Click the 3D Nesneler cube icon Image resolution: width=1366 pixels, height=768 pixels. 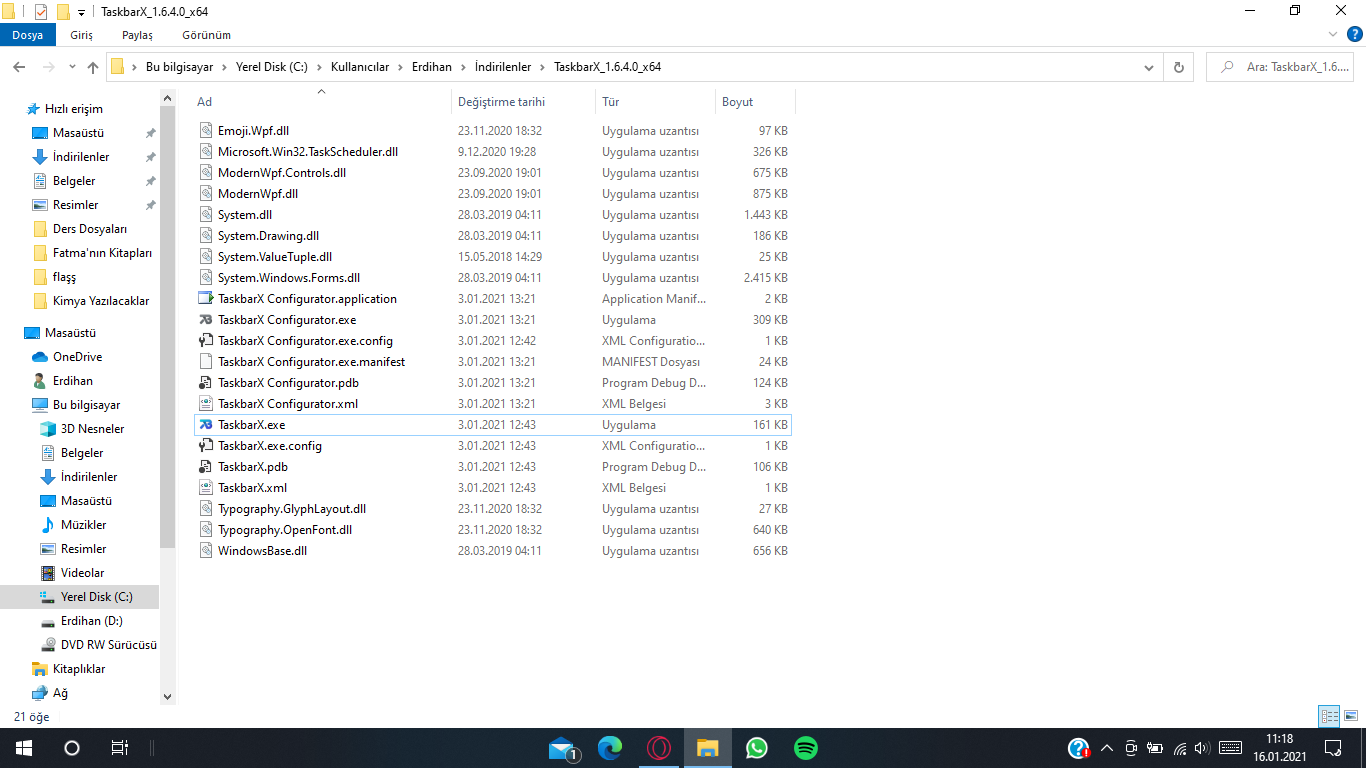(x=48, y=429)
